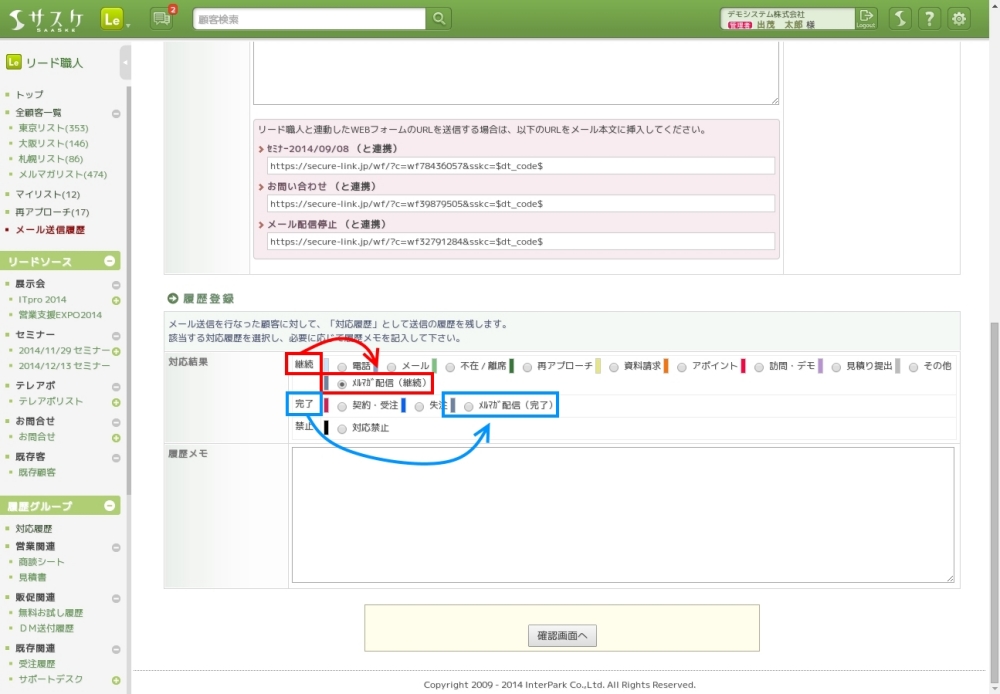Click the 確認画面へ button
The image size is (1000, 694).
pos(562,635)
